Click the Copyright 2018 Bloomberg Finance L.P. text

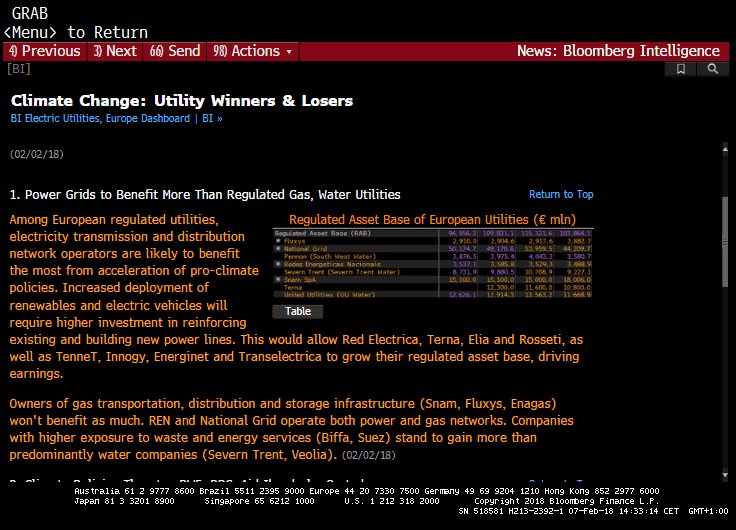(567, 501)
